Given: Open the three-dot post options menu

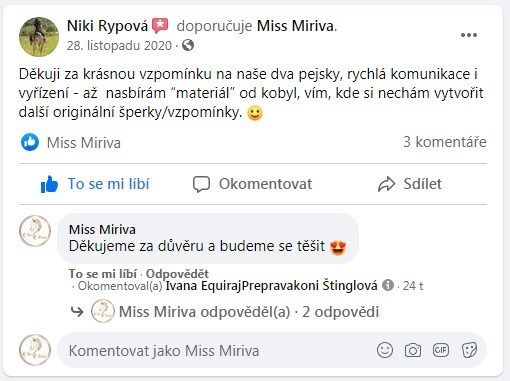Looking at the screenshot, I should [469, 35].
